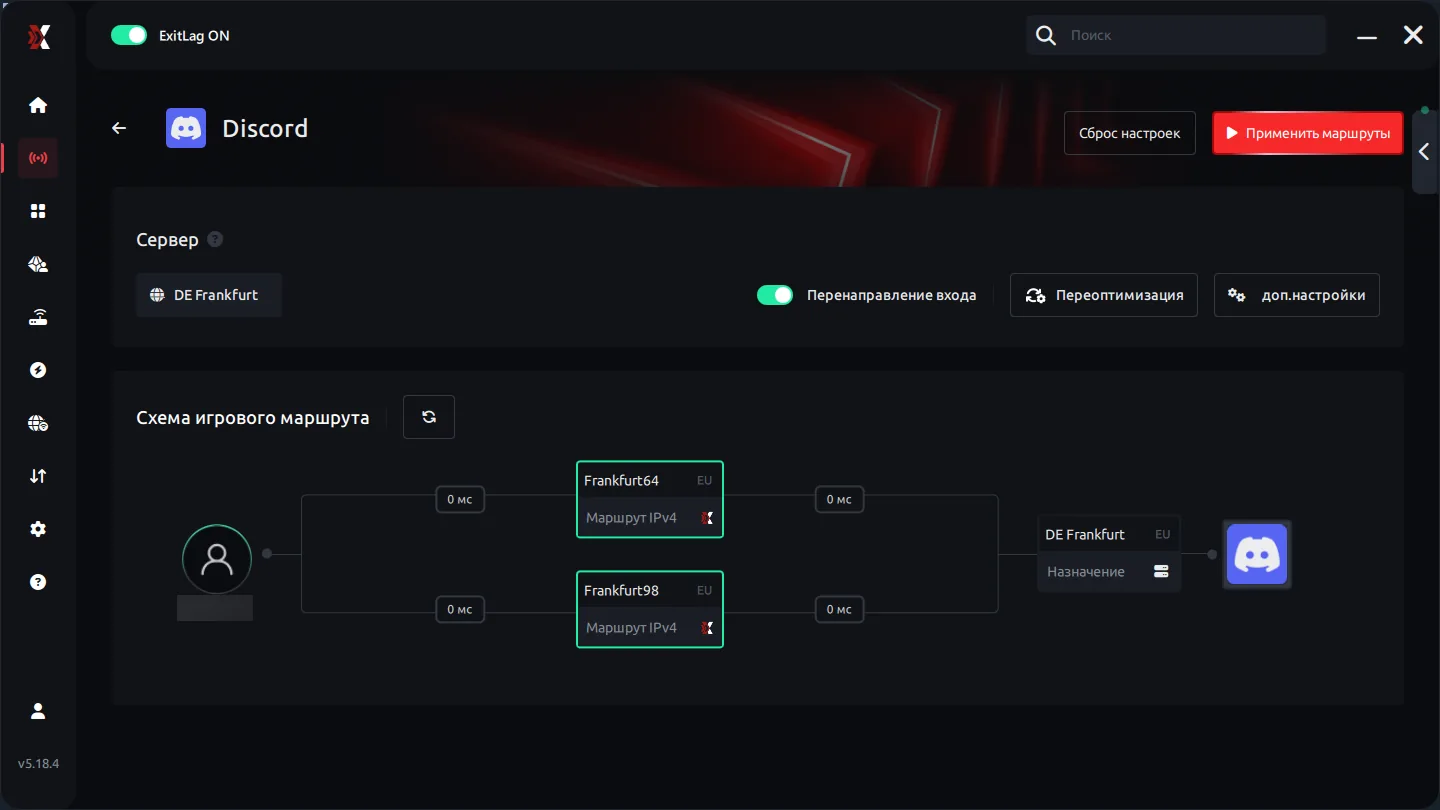
Task: Go back with the left arrow
Action: point(119,128)
